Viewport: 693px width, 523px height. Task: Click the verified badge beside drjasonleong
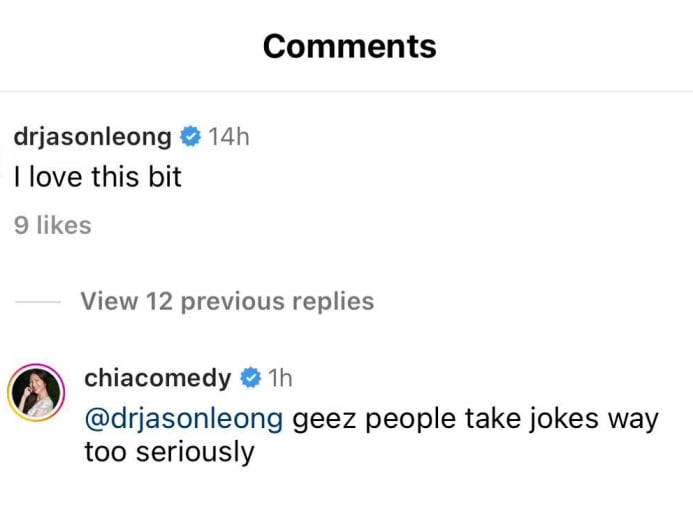pos(190,137)
